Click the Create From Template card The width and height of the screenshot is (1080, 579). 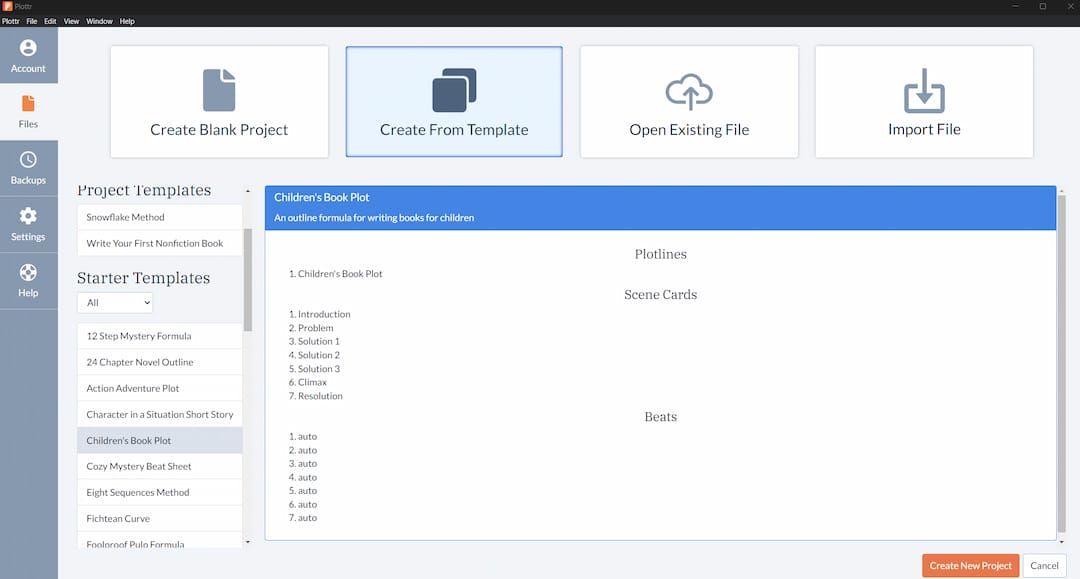coord(454,102)
